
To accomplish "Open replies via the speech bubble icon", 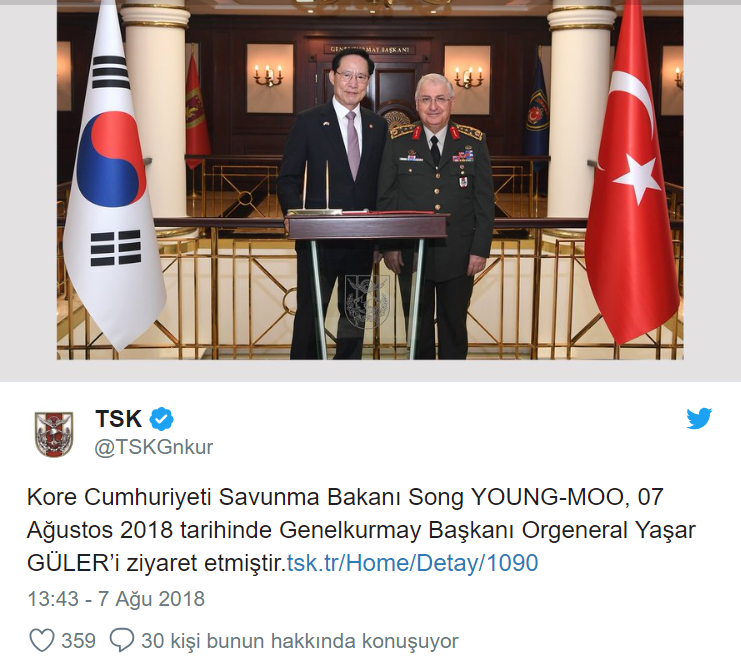I will 121,641.
